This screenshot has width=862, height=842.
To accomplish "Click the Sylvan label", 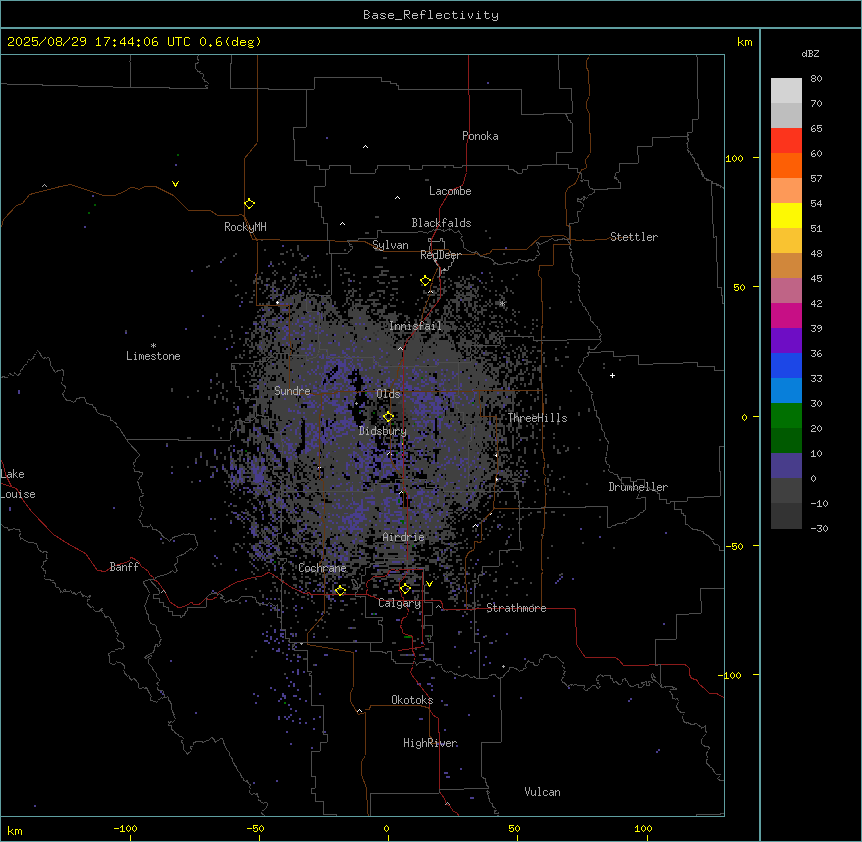I will pos(390,245).
